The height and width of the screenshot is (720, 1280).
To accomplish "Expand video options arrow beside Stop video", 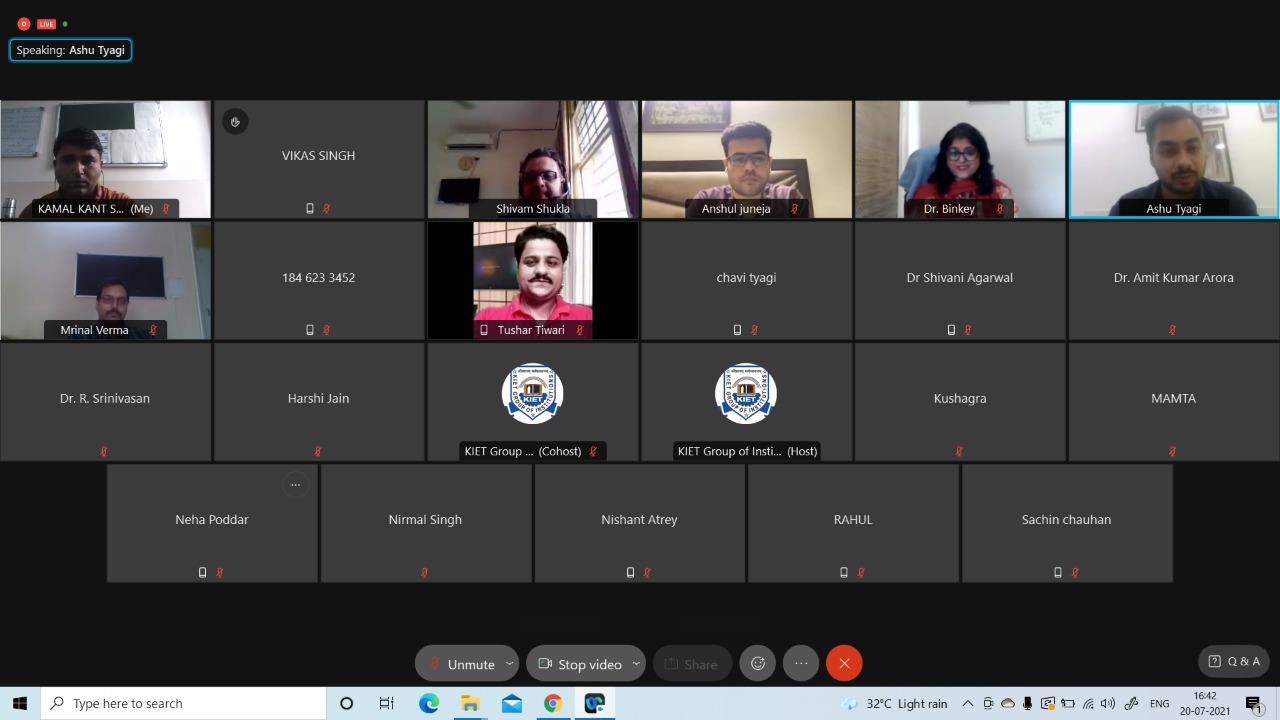I will (636, 664).
